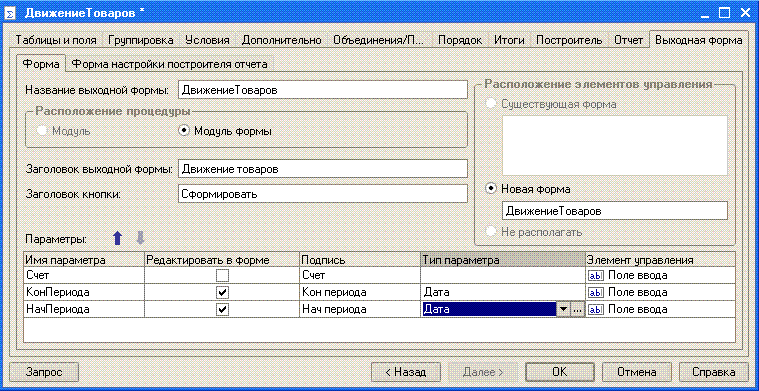Open the Объединения/П... tab
Image resolution: width=759 pixels, height=391 pixels.
click(379, 40)
